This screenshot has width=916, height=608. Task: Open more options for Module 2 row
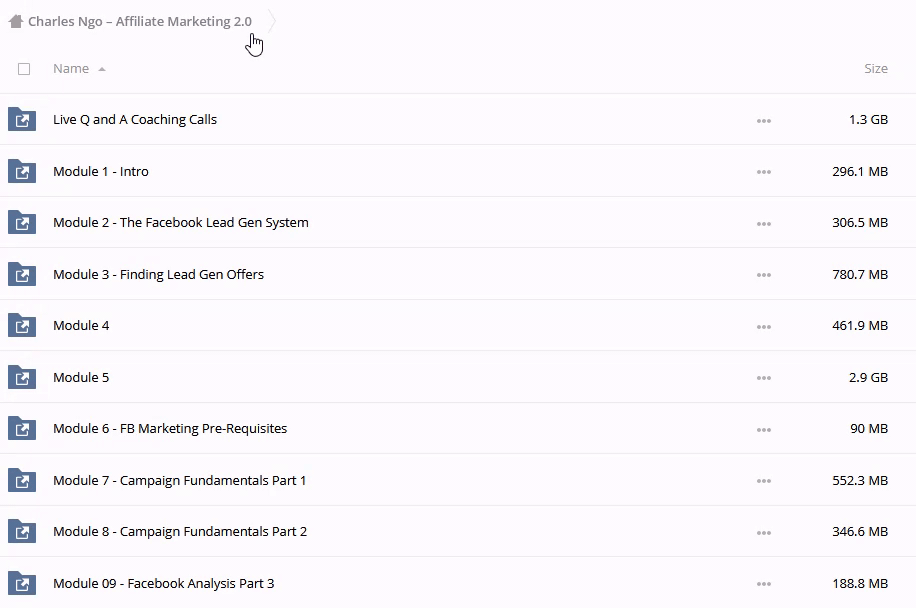[764, 224]
